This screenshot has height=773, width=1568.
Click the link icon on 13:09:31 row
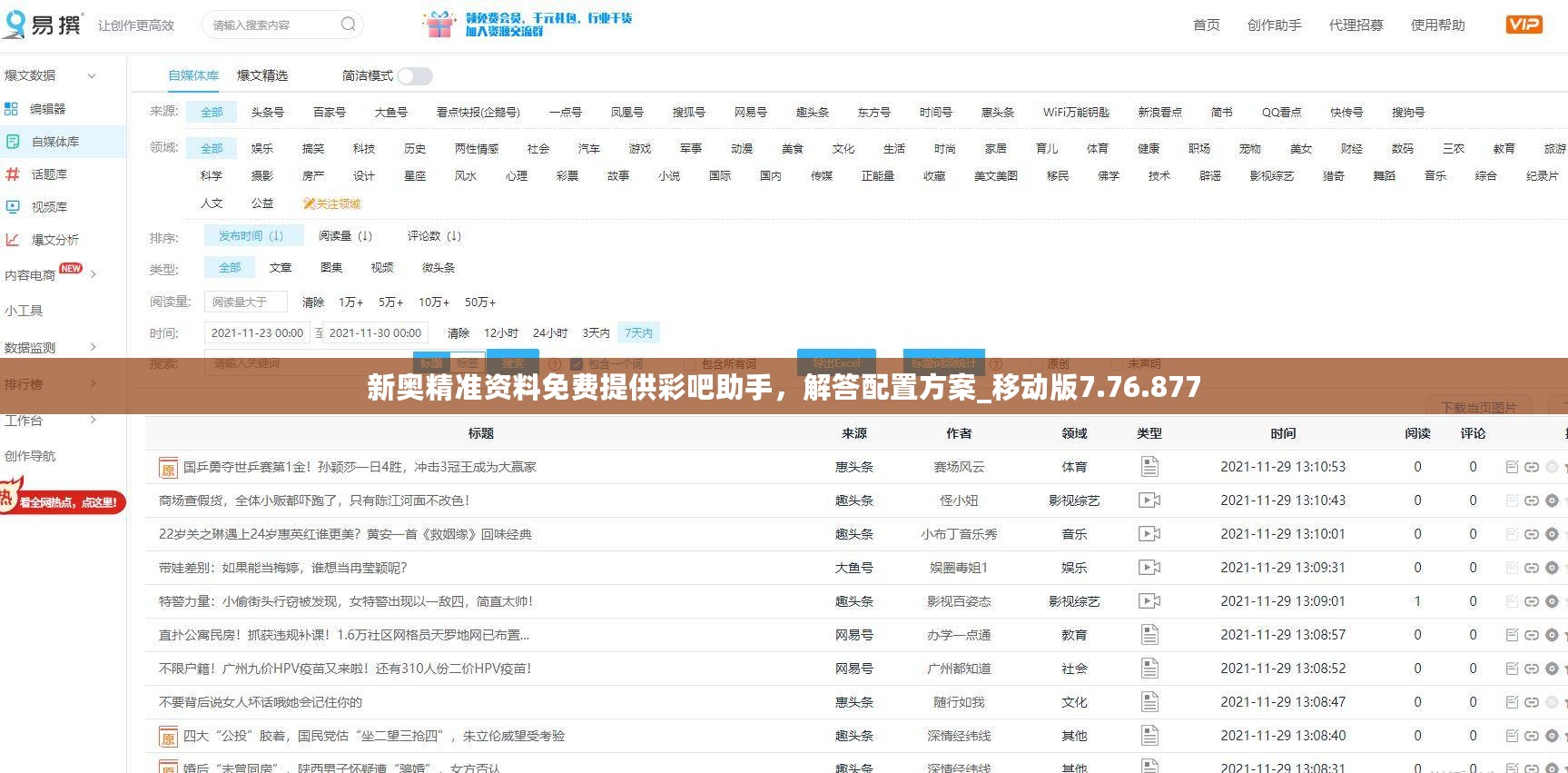(x=1532, y=568)
